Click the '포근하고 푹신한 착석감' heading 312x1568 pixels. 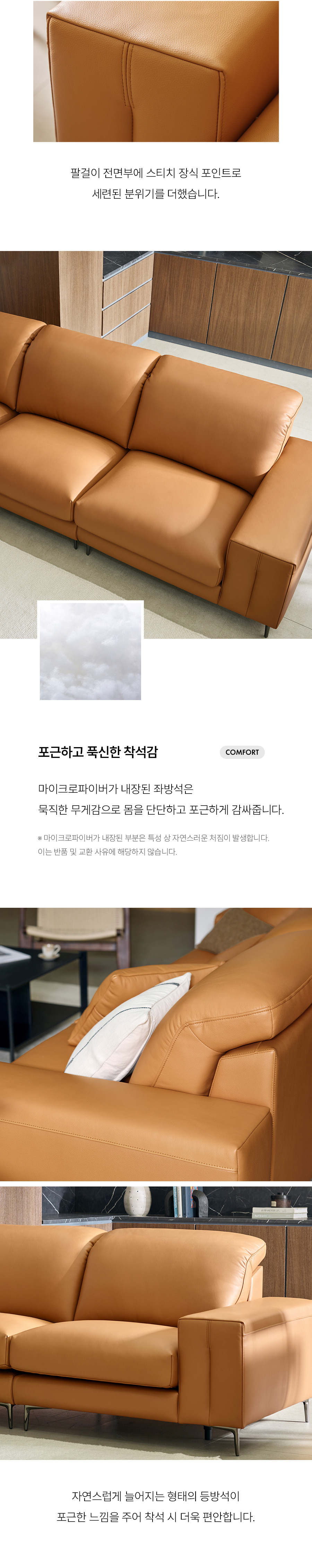(98, 752)
